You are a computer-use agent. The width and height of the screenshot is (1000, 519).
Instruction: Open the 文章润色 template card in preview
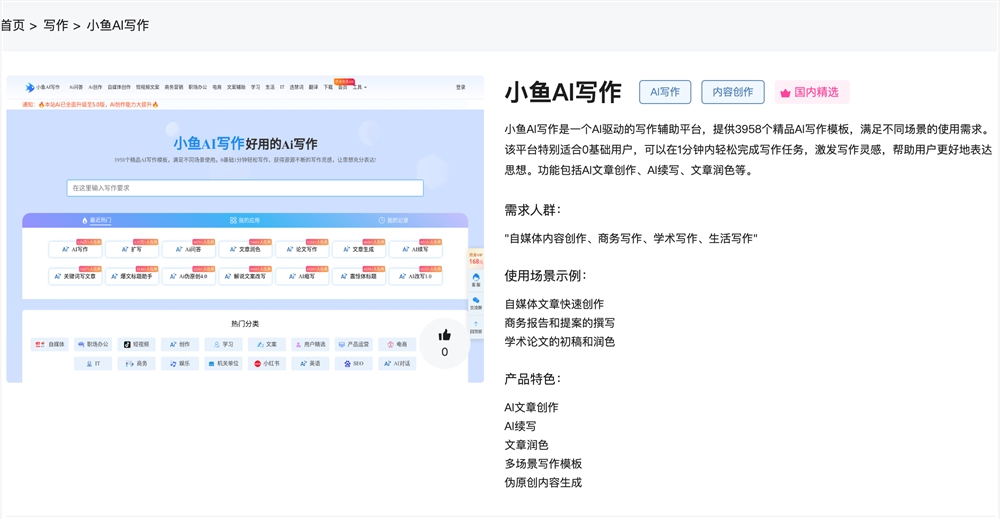(x=246, y=249)
